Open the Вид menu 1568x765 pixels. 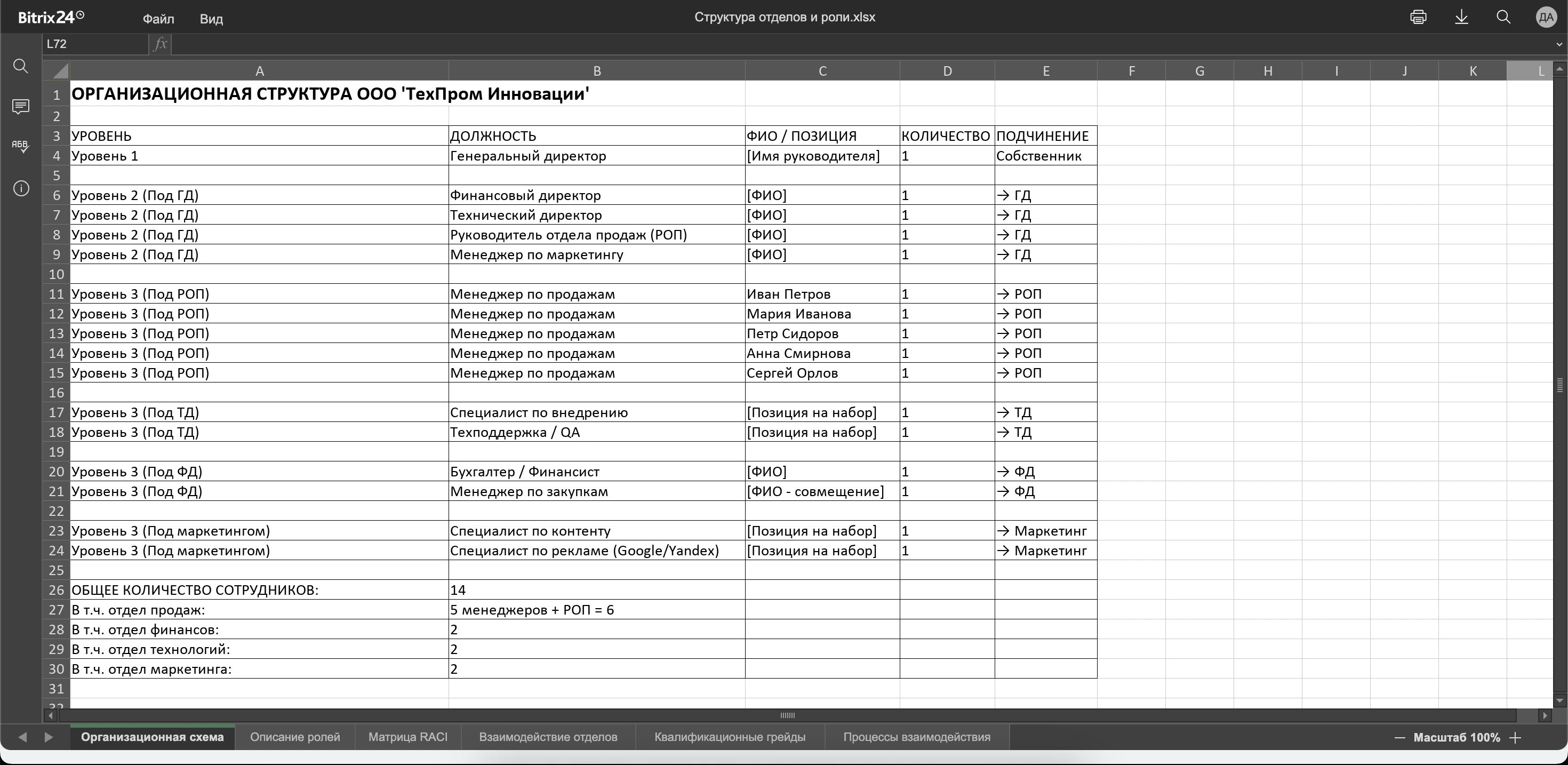tap(211, 19)
